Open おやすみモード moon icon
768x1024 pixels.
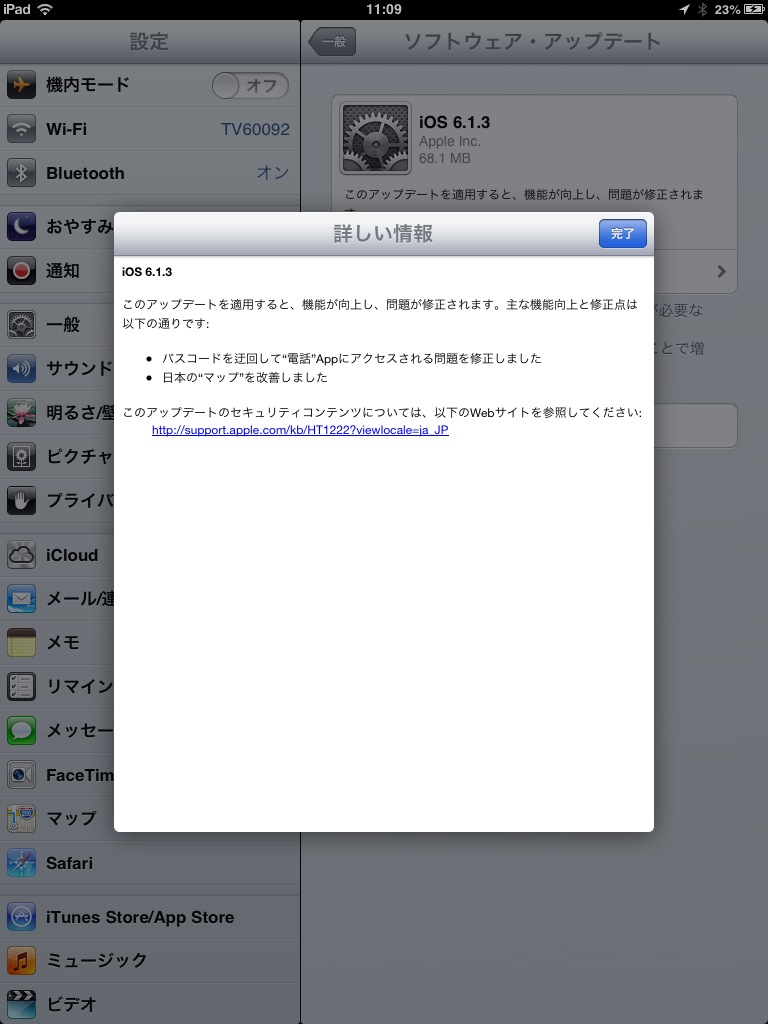point(22,227)
